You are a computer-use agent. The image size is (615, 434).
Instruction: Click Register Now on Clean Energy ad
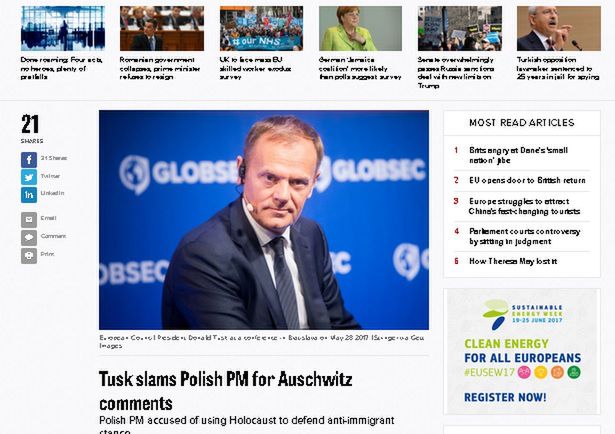tap(505, 397)
